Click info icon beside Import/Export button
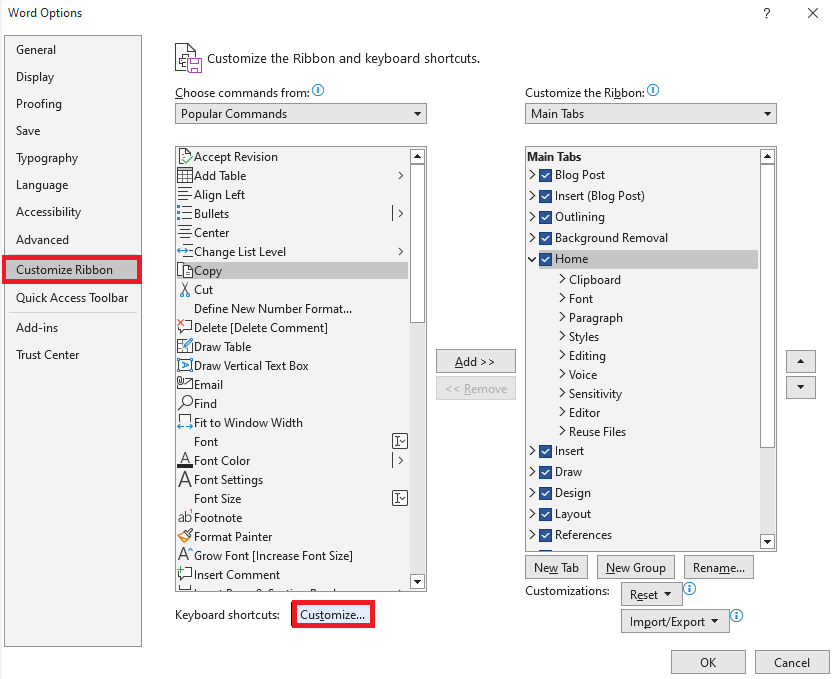This screenshot has height=679, width=833. 736,616
